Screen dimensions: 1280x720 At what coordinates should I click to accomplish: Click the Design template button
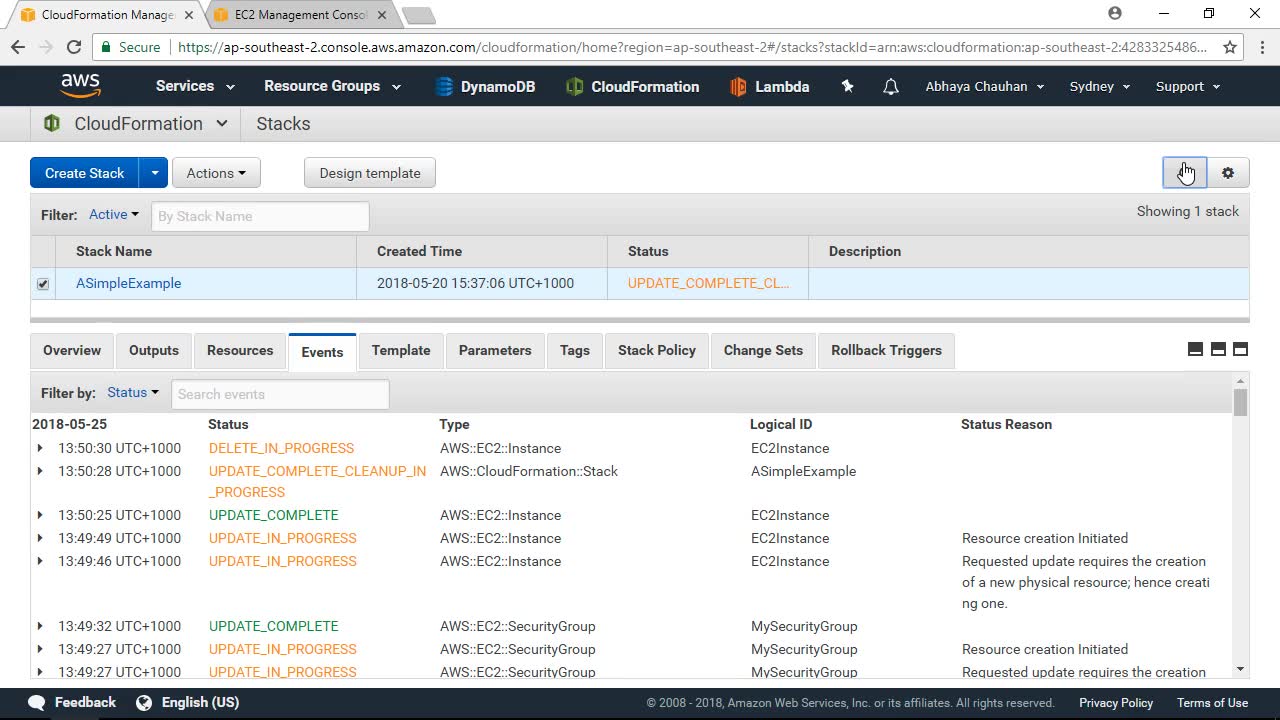(370, 173)
